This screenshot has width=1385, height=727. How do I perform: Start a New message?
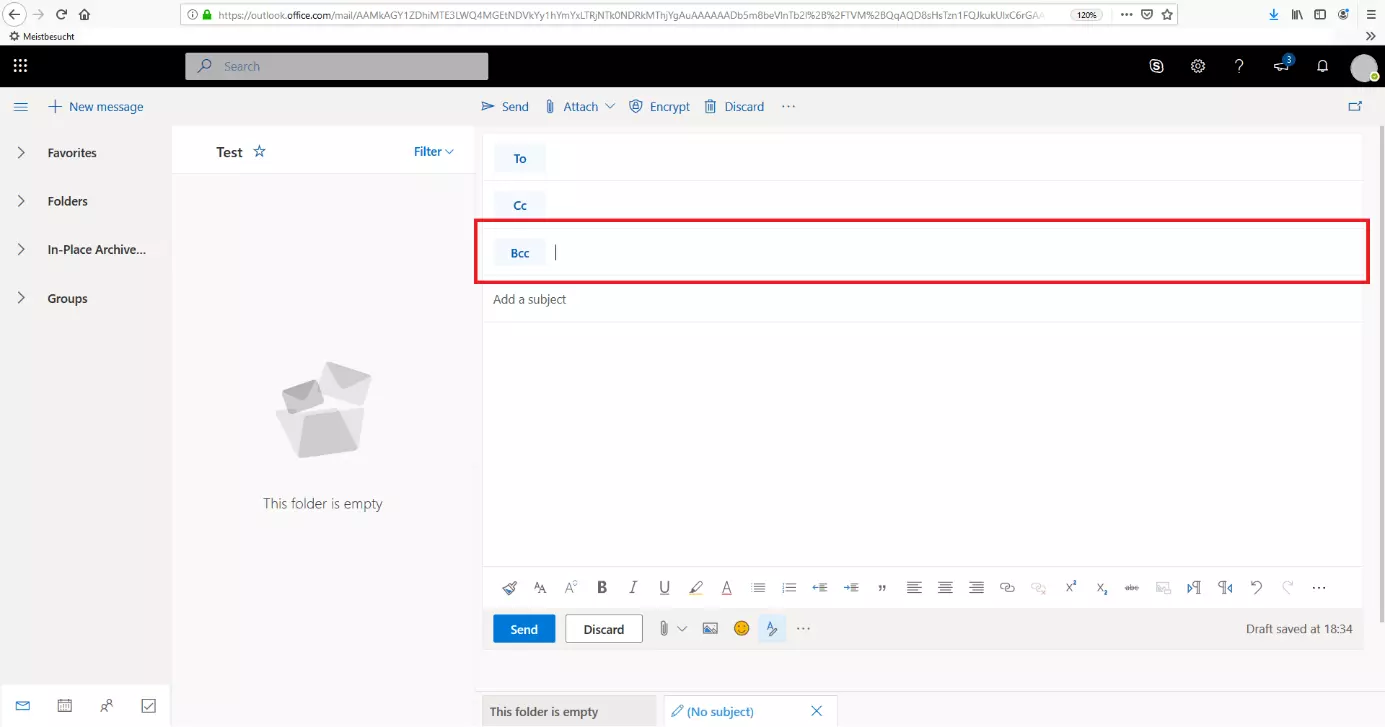pyautogui.click(x=96, y=106)
